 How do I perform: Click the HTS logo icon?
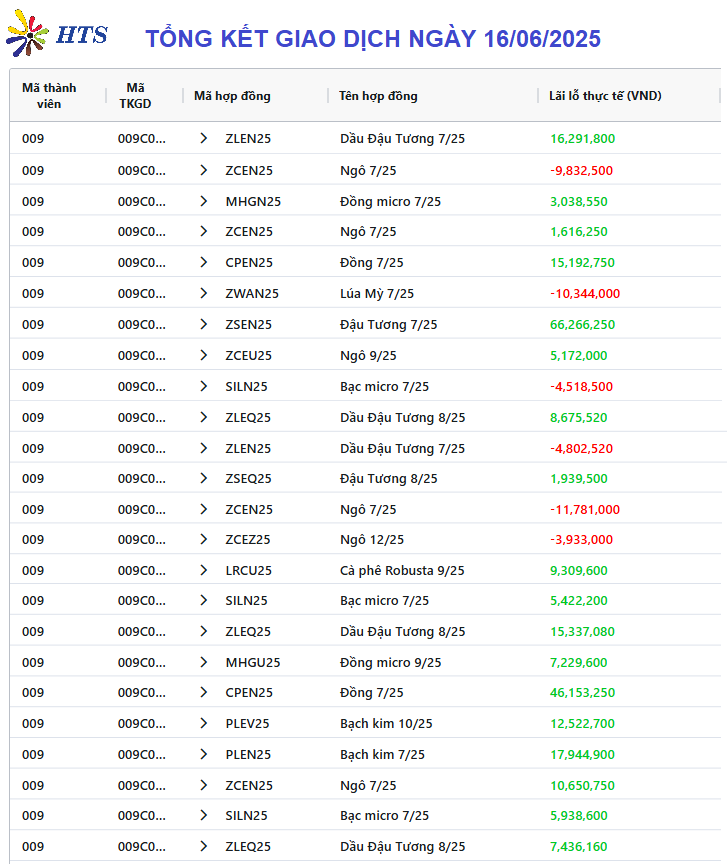tap(28, 33)
